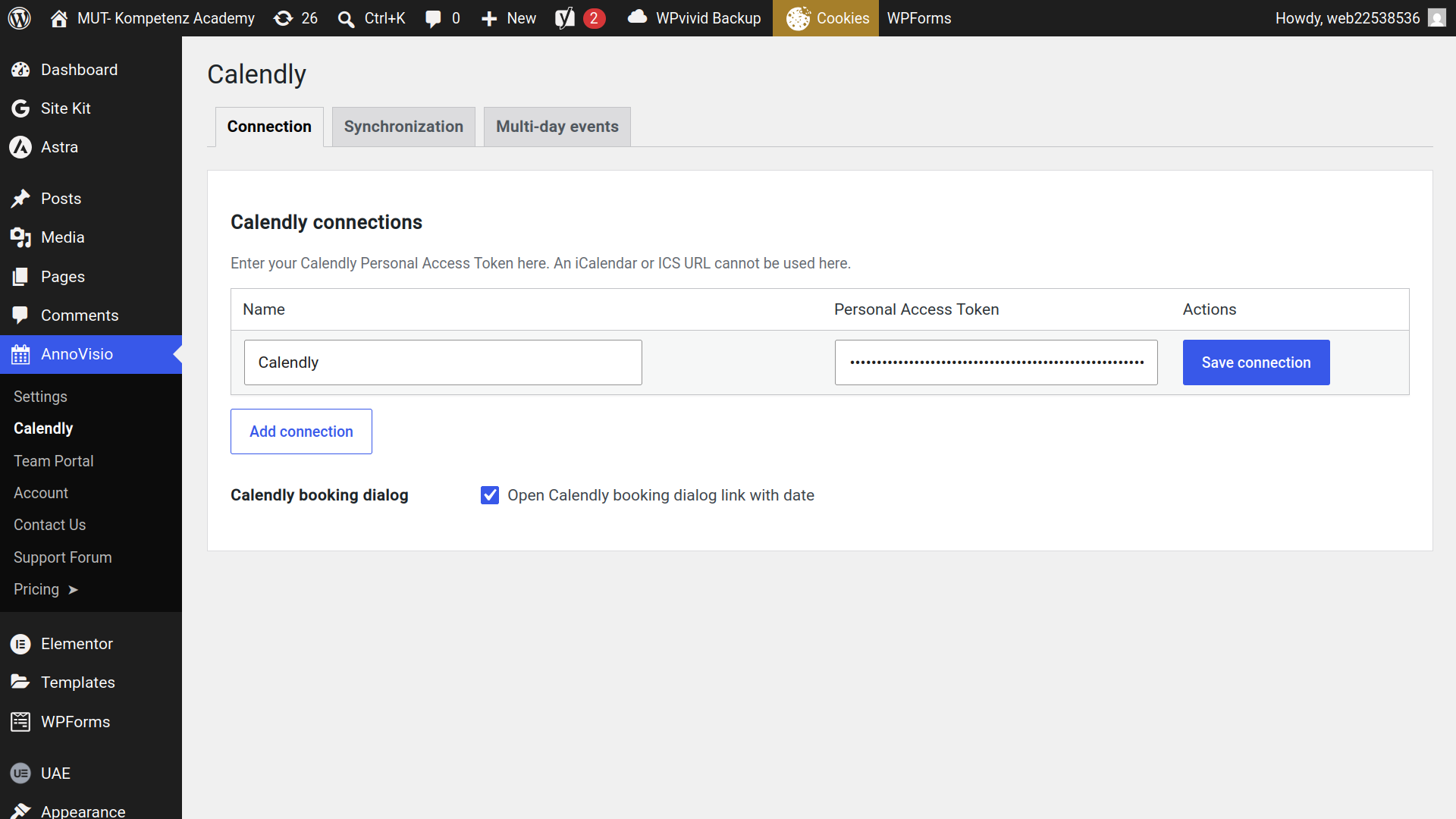Image resolution: width=1456 pixels, height=819 pixels.
Task: Click the AnnoVisio calendar icon
Action: click(20, 354)
